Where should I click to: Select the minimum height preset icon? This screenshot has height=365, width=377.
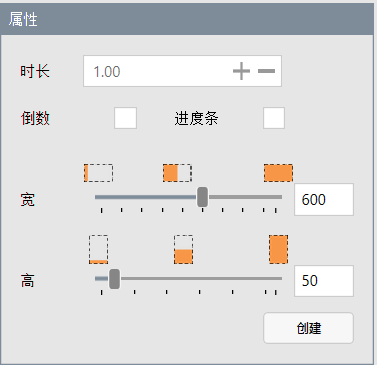tap(98, 249)
